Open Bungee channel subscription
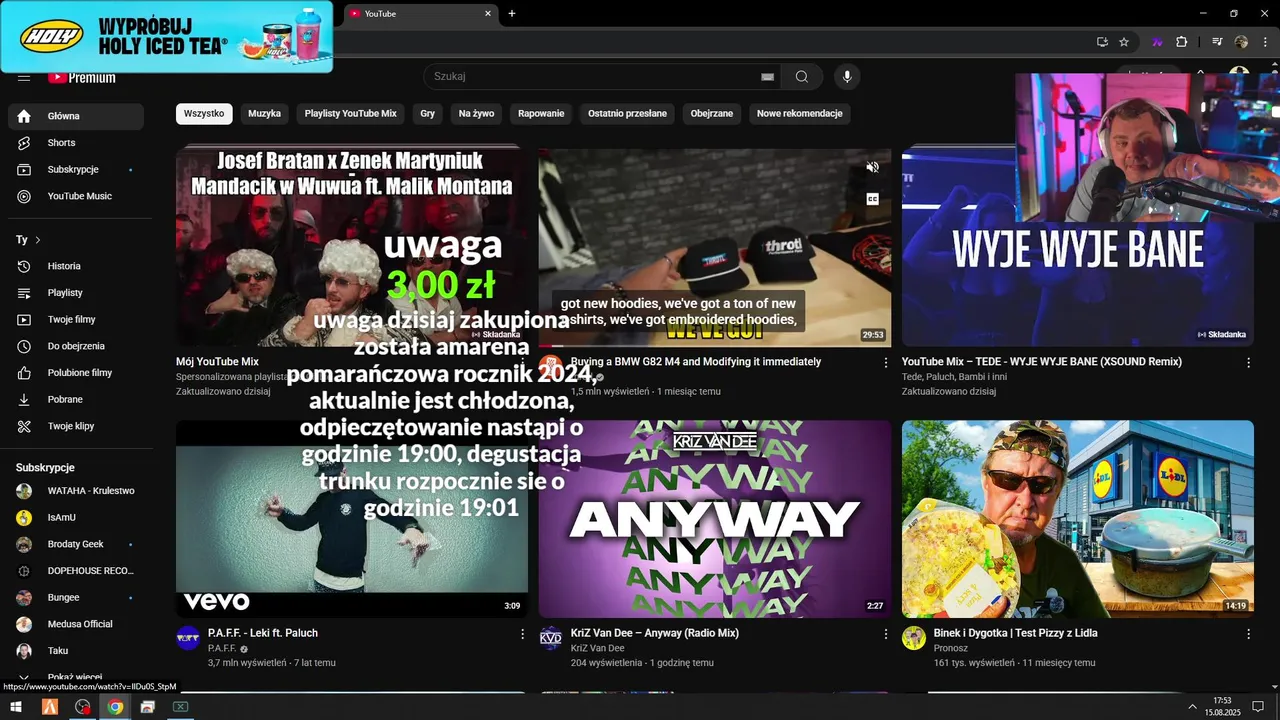This screenshot has width=1280, height=720. [76, 598]
